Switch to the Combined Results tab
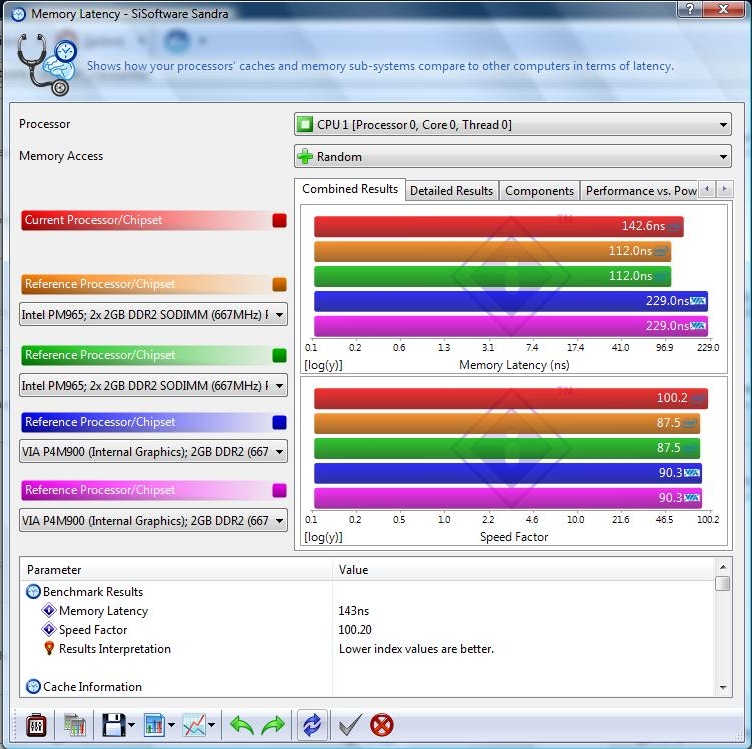Screen dimensions: 752x749 click(x=350, y=189)
